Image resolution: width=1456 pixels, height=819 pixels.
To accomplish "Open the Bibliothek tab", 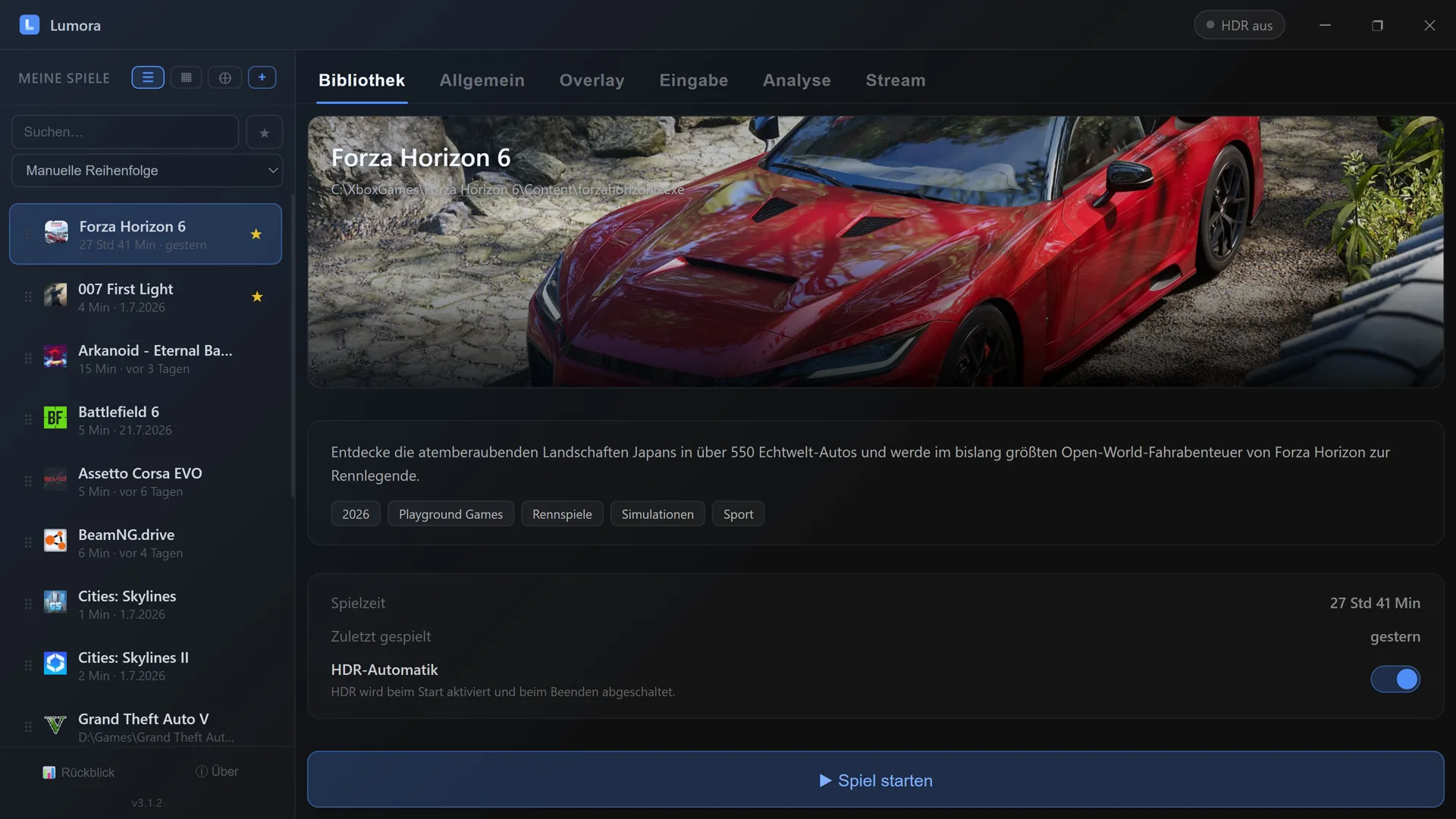I will click(362, 80).
